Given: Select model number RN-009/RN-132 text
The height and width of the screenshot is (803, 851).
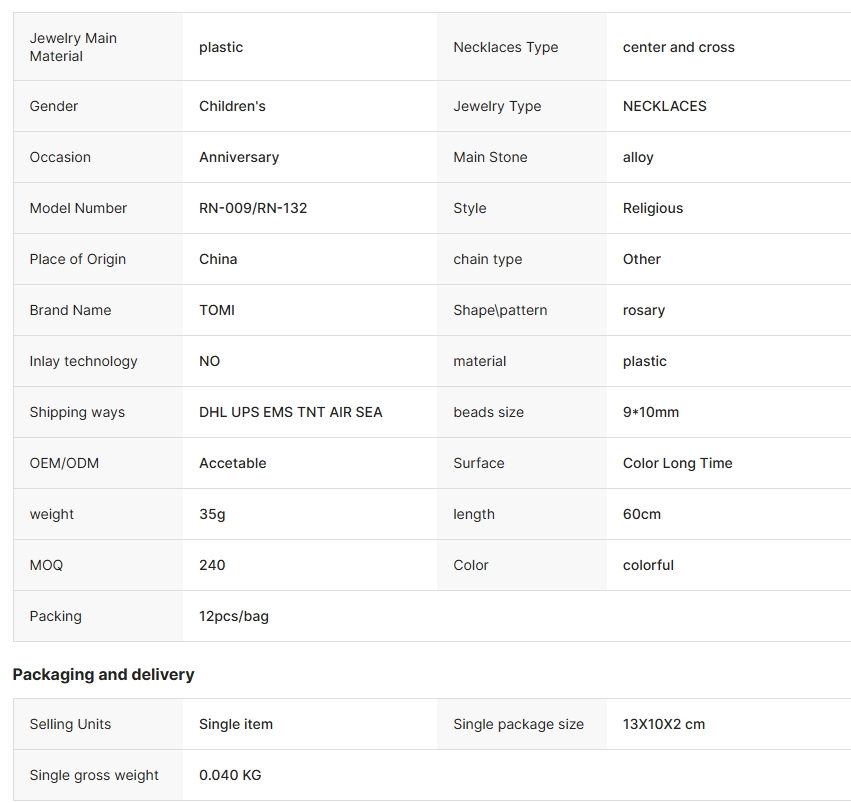Looking at the screenshot, I should pos(253,208).
